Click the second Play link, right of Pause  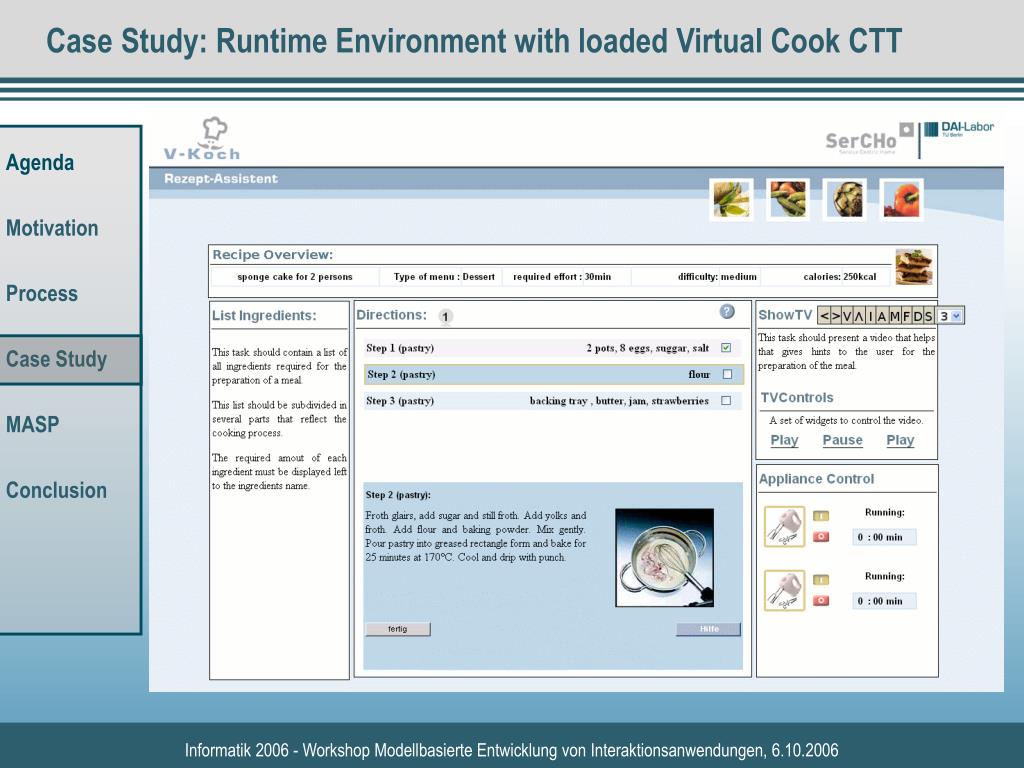coord(900,440)
